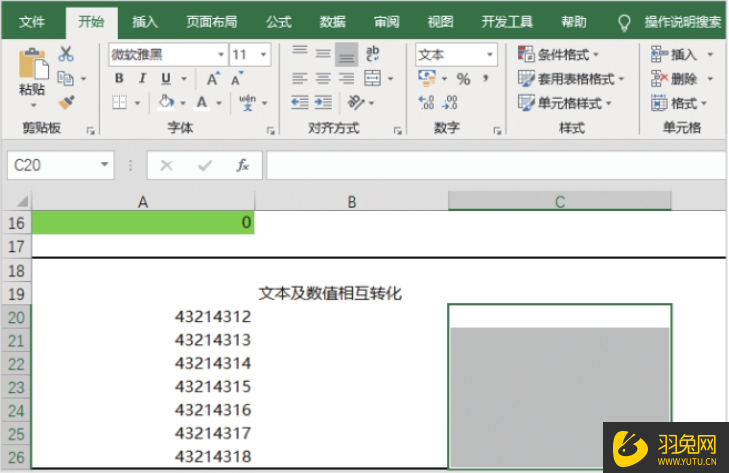Expand the number format dropdown 文本
The height and width of the screenshot is (473, 729).
click(x=490, y=54)
